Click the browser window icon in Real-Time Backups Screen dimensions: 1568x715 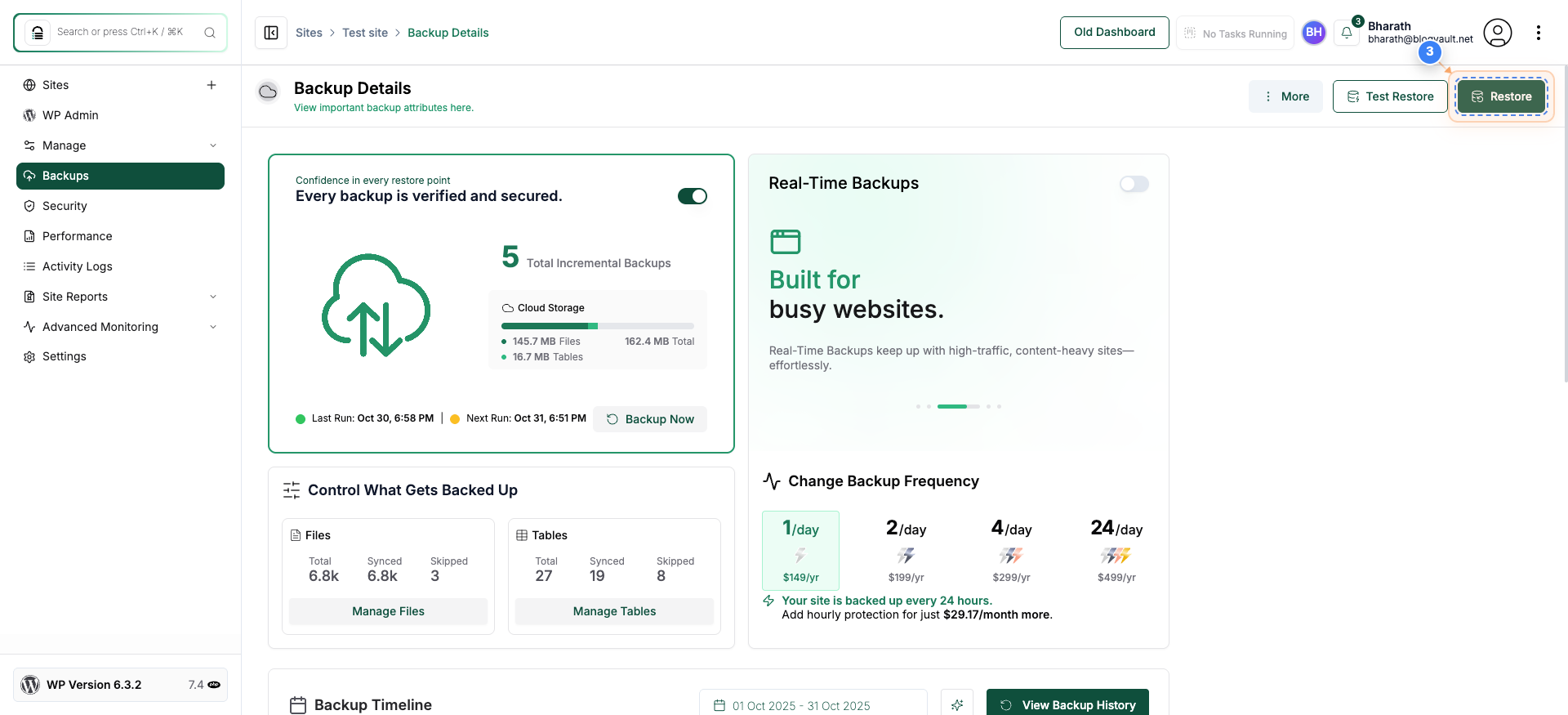786,242
